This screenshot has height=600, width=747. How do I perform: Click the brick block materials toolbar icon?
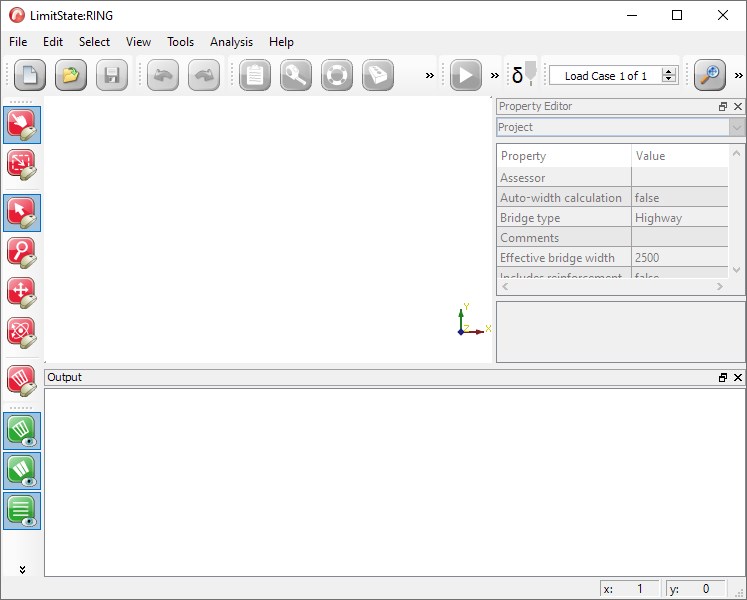coord(378,75)
